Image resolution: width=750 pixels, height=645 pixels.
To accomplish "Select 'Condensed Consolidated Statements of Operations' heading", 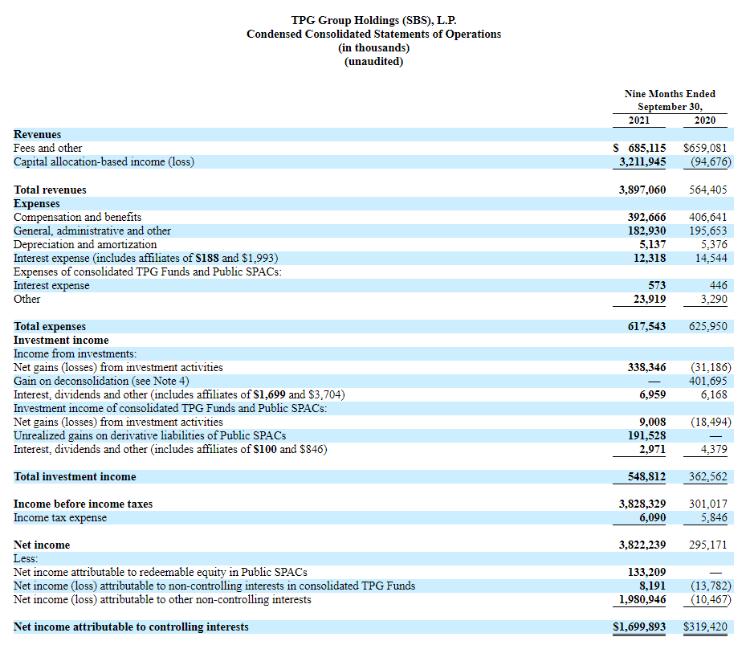I will pos(374,34).
